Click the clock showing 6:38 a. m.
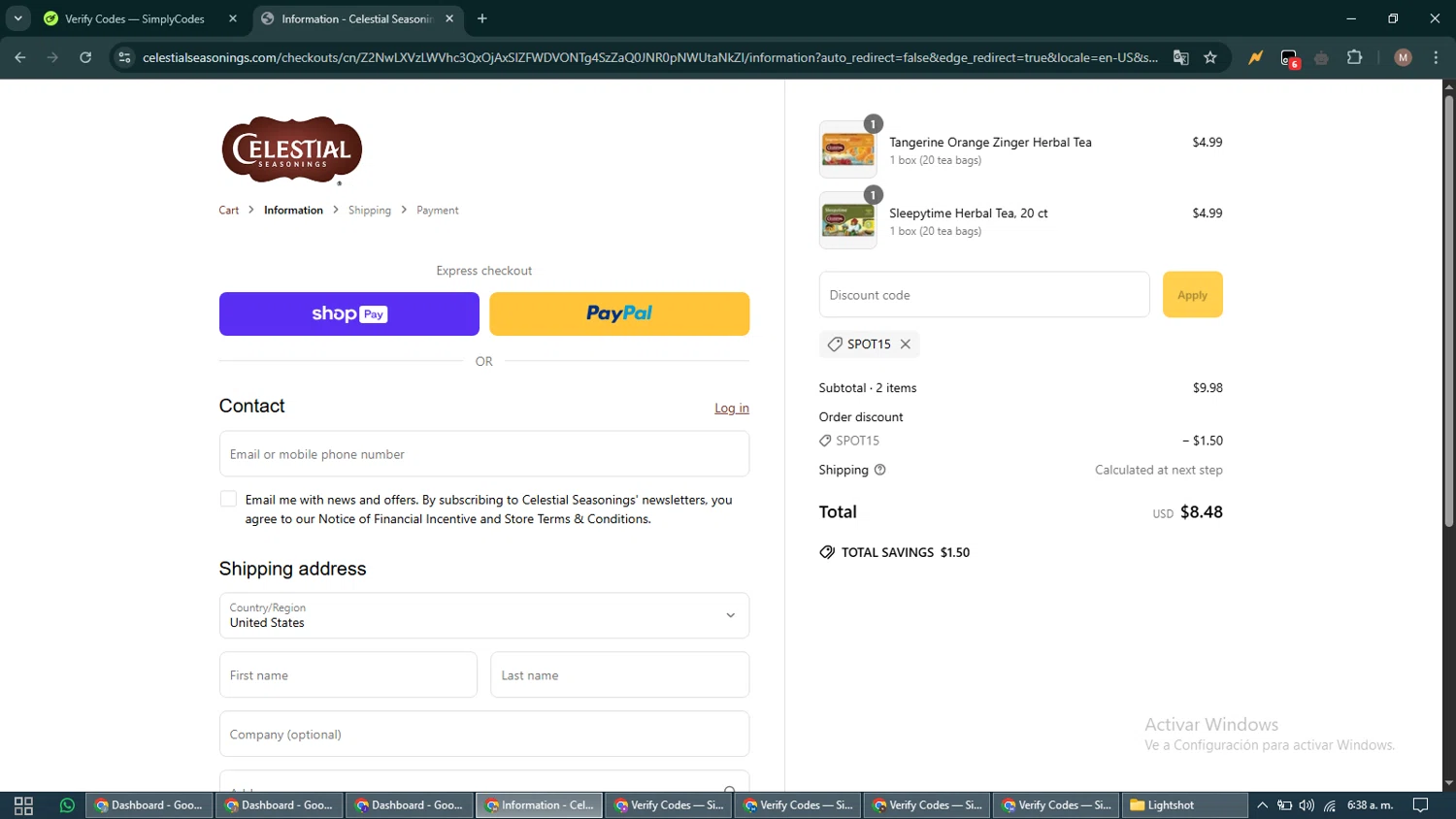Image resolution: width=1456 pixels, height=819 pixels. [1370, 805]
